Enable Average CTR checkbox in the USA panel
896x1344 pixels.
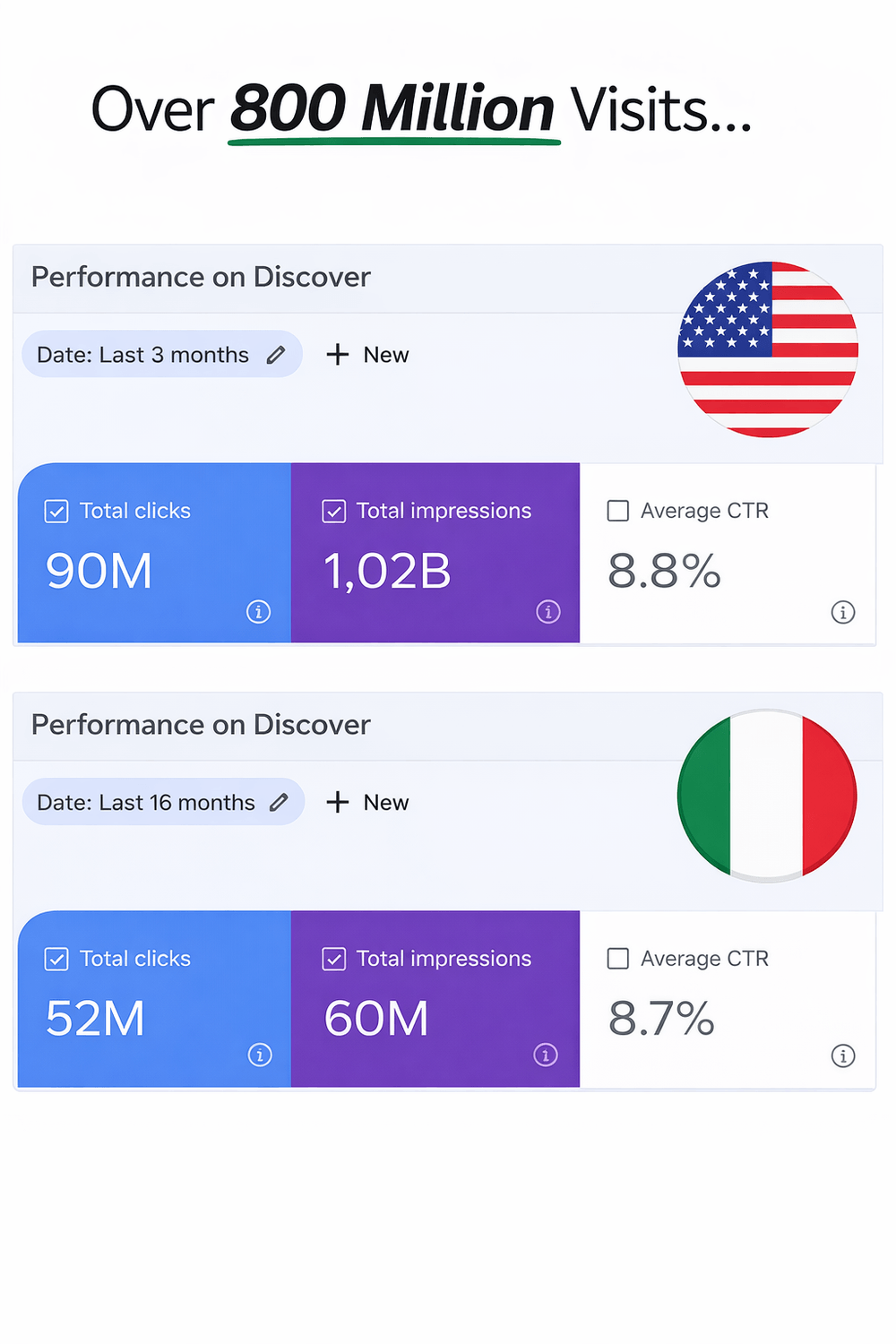(618, 511)
